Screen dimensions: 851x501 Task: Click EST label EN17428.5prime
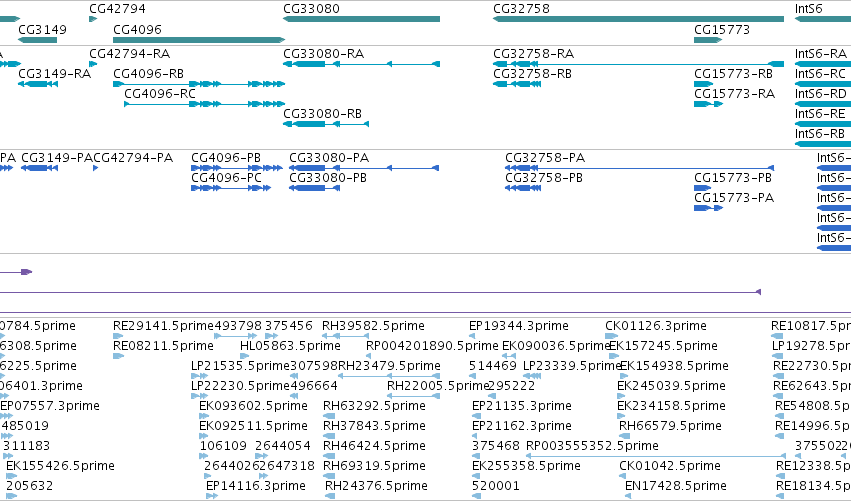point(676,487)
